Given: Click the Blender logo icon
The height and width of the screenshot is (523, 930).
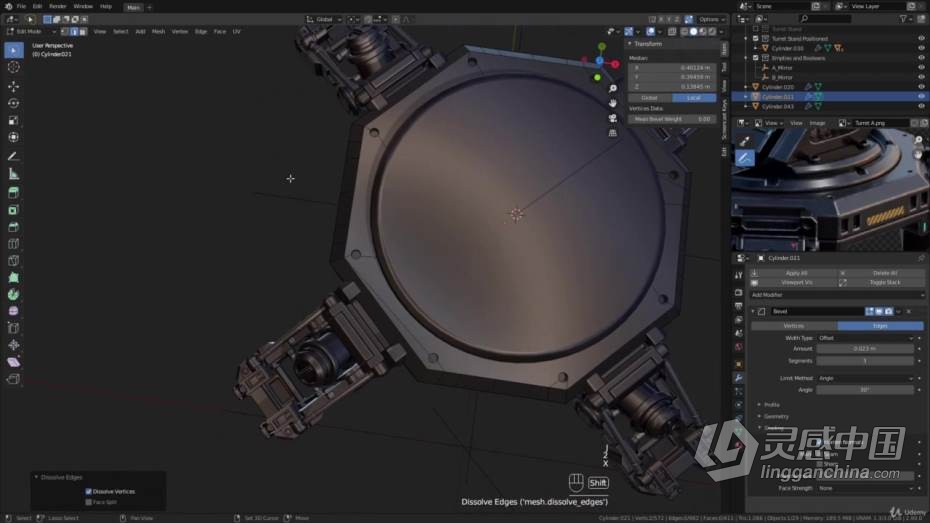Looking at the screenshot, I should (8, 7).
